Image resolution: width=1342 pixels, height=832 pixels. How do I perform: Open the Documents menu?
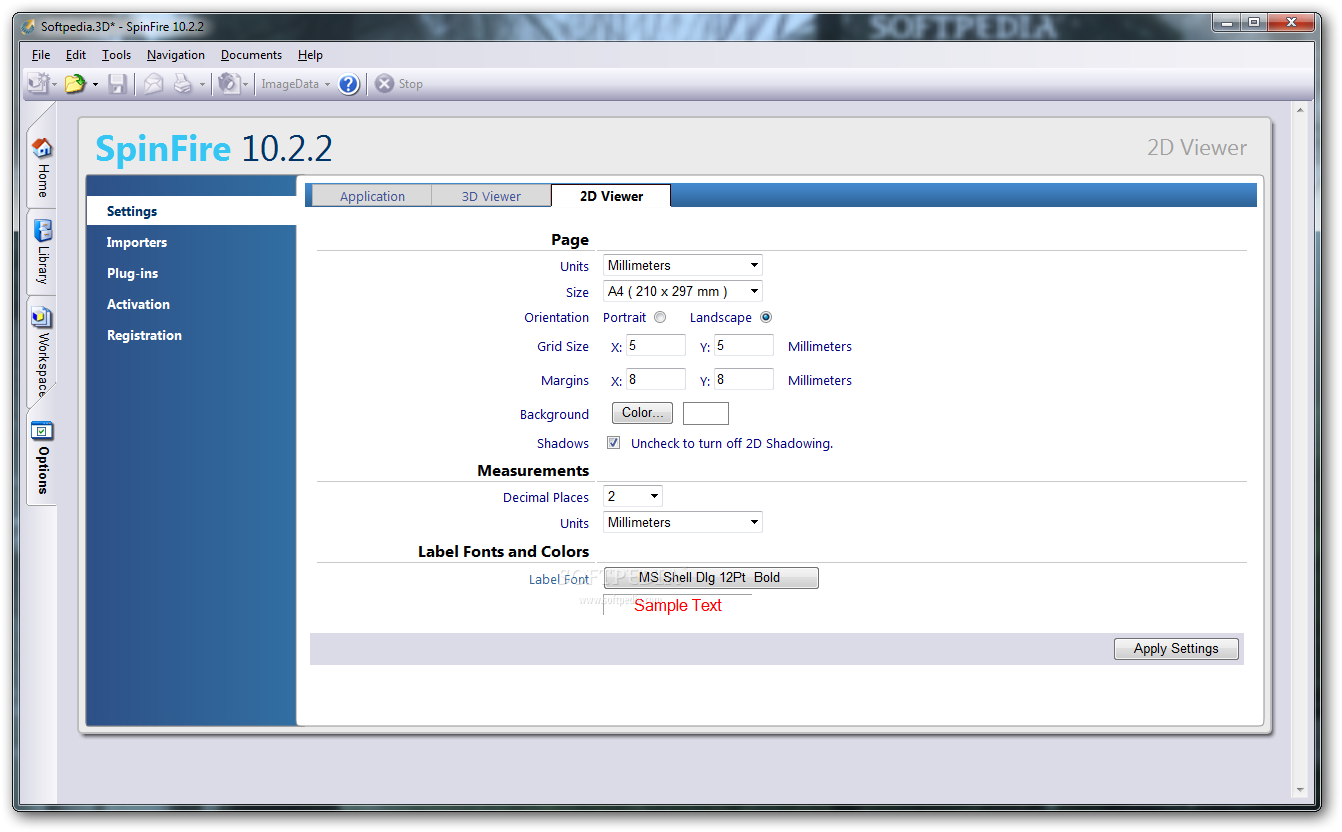[251, 55]
